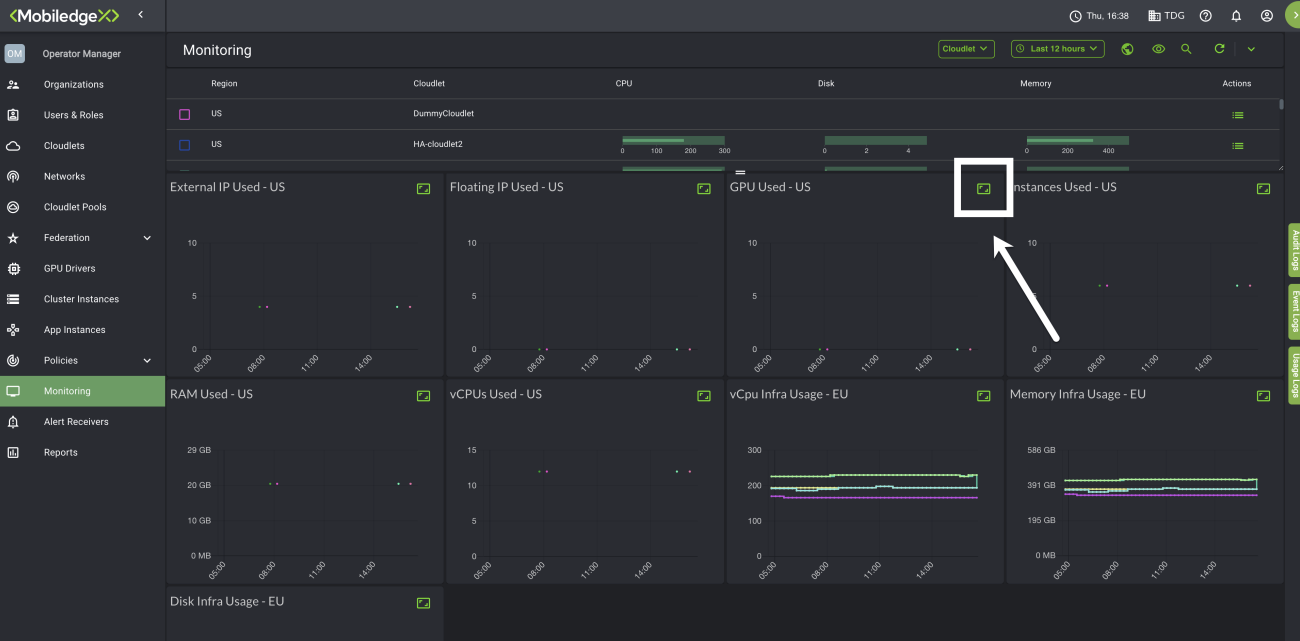
Task: Go to Cluster Instances in sidebar
Action: click(81, 299)
